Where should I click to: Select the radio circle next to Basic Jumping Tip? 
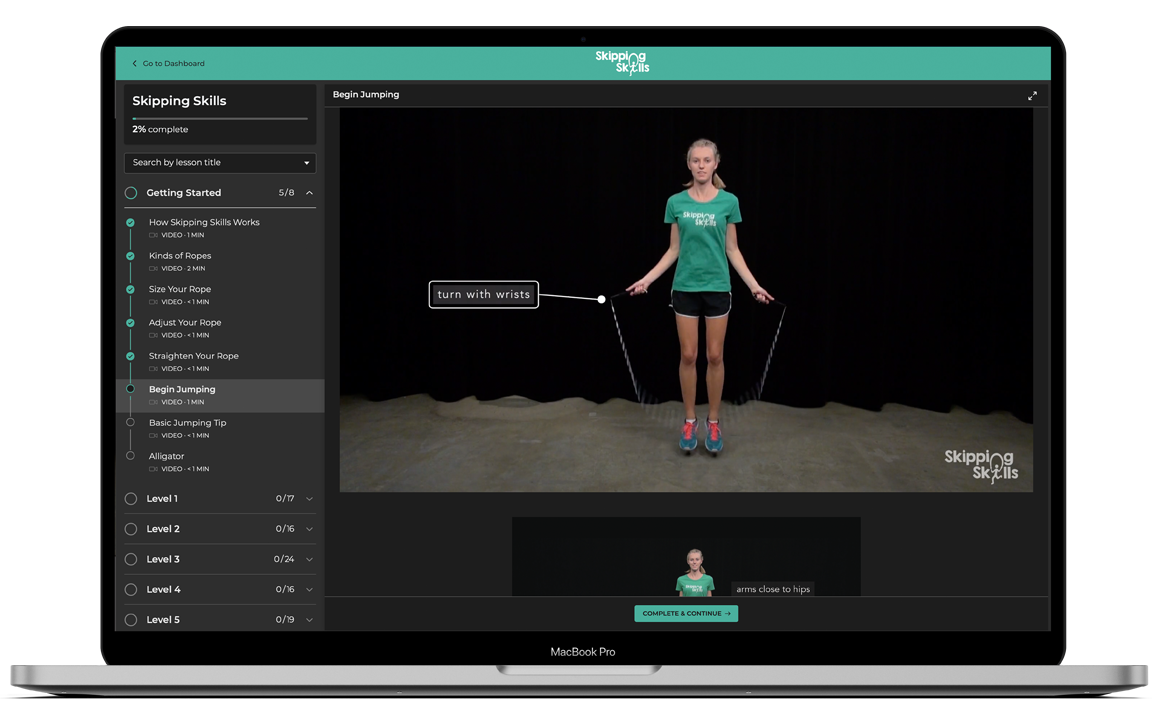coord(130,423)
